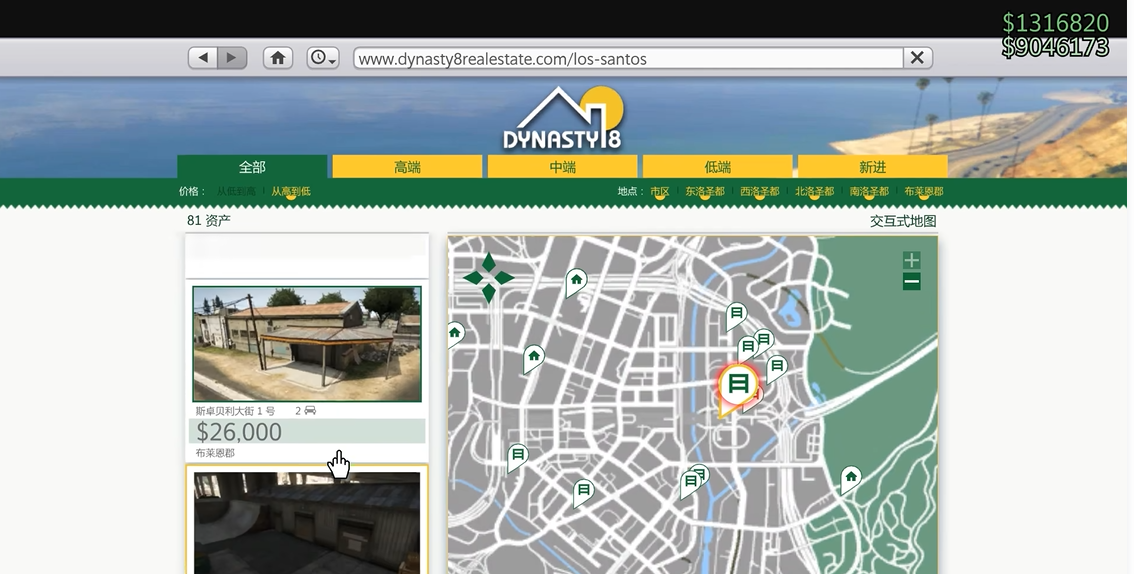Zoom out the map with minus button
Image resolution: width=1148 pixels, height=574 pixels.
912,282
